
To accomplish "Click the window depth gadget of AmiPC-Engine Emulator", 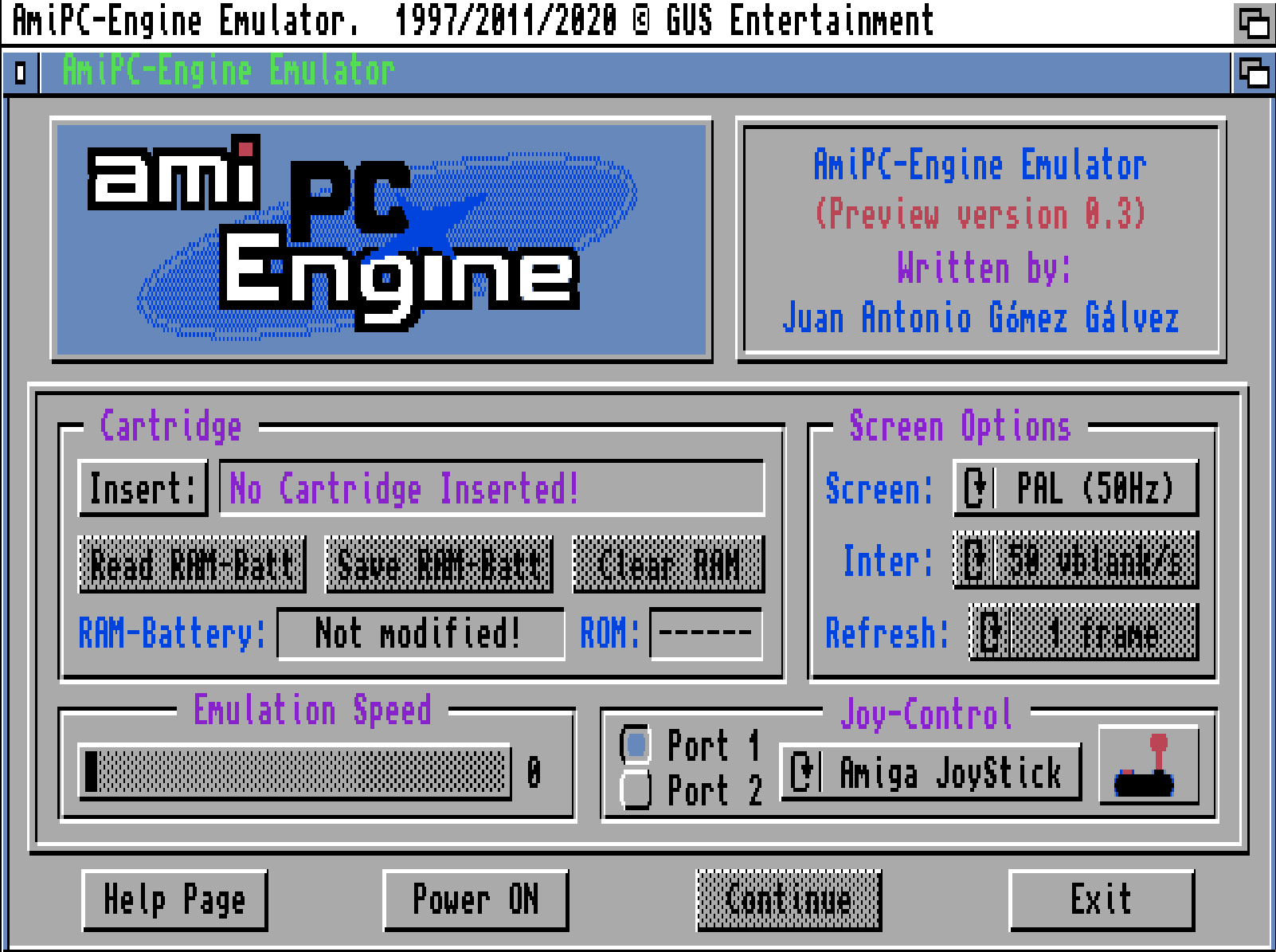I will 1254,73.
